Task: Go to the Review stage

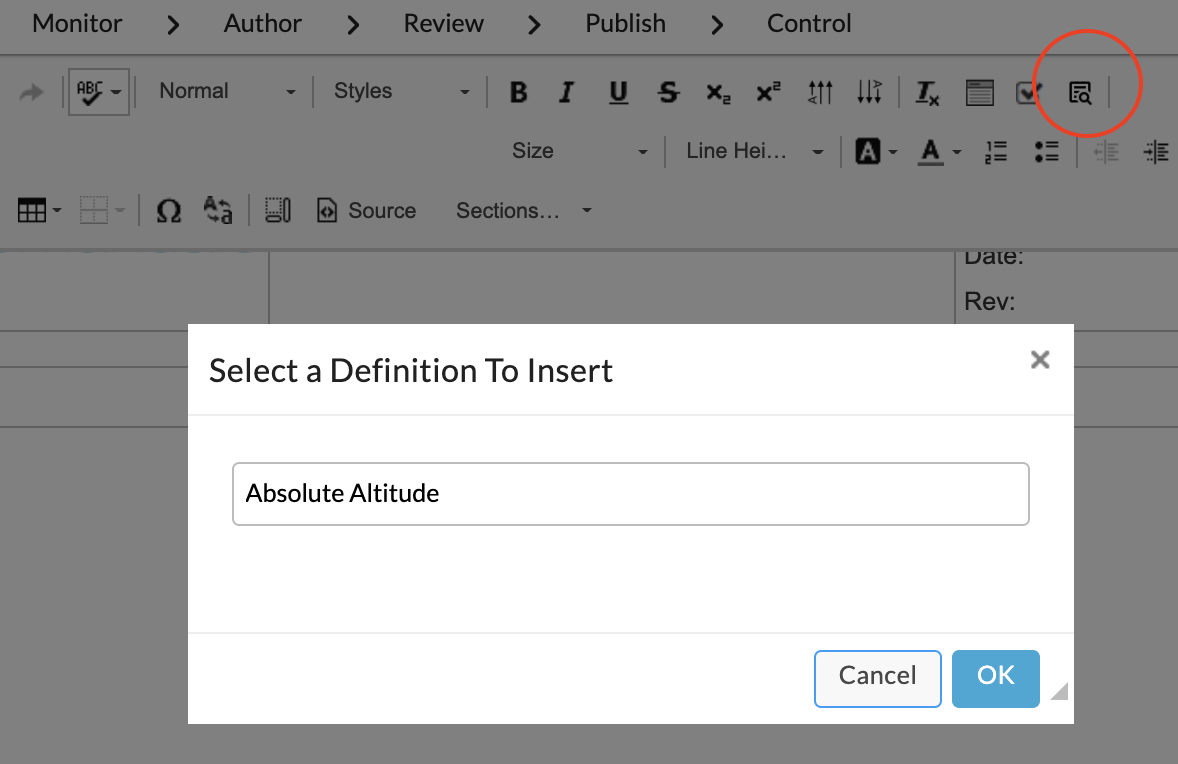Action: tap(443, 23)
